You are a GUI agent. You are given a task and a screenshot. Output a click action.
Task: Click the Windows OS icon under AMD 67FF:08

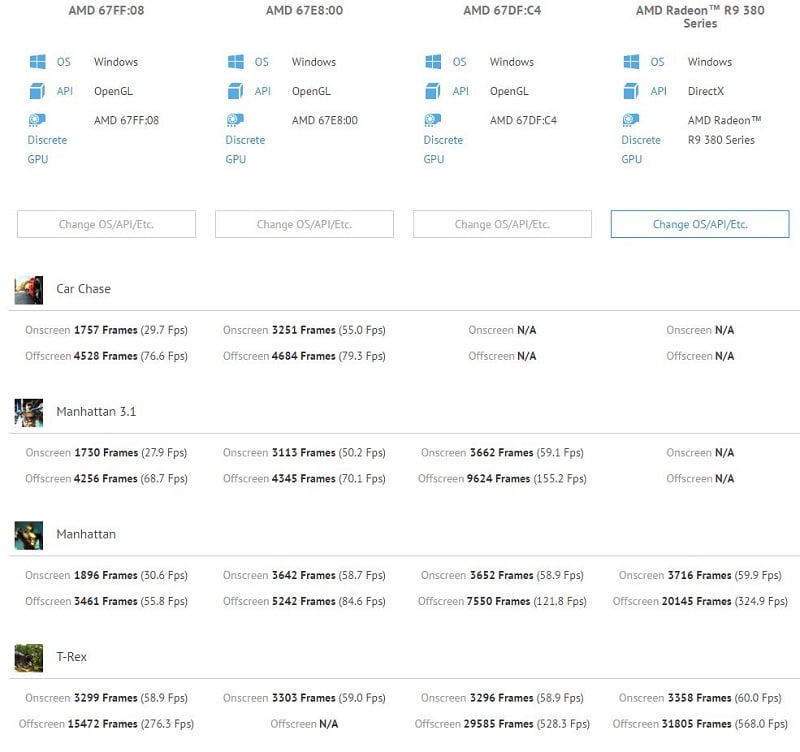click(x=38, y=62)
